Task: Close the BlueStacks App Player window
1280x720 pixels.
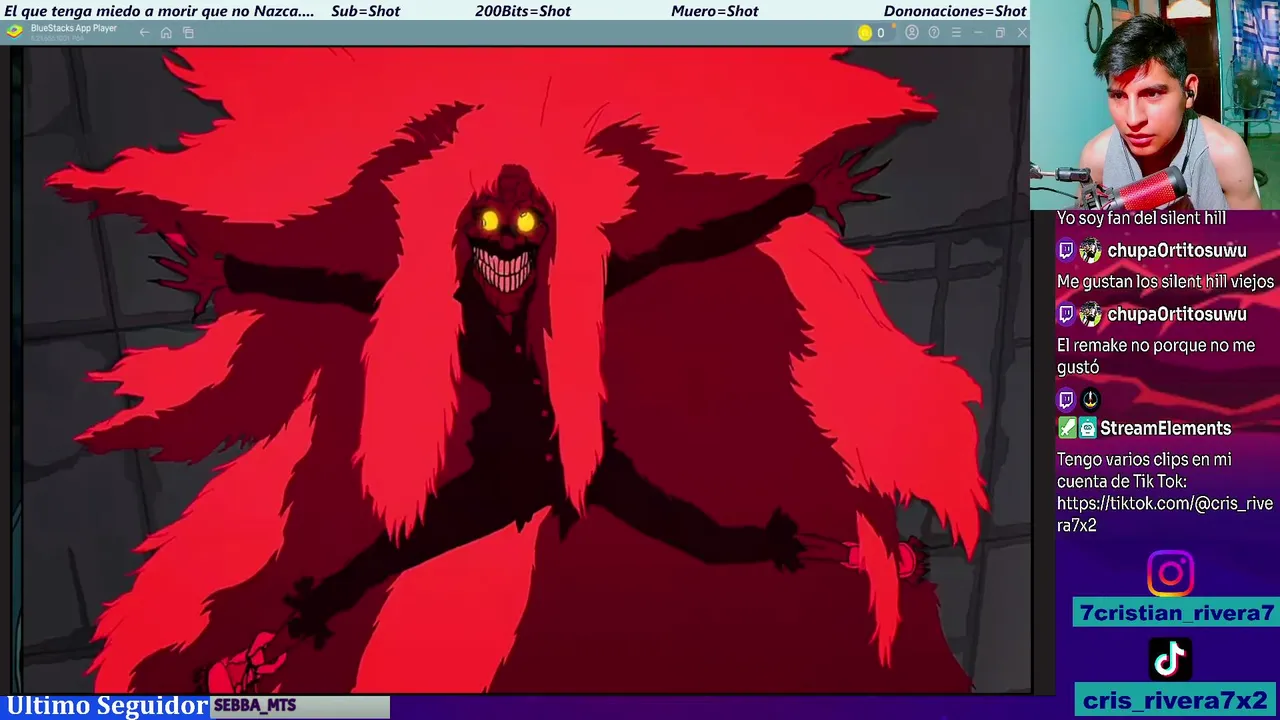Action: click(x=1022, y=33)
